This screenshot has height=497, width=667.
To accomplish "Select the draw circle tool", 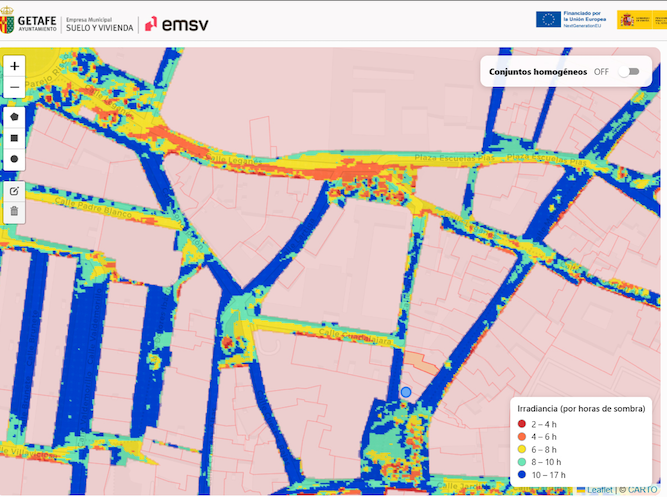I will pos(14,159).
